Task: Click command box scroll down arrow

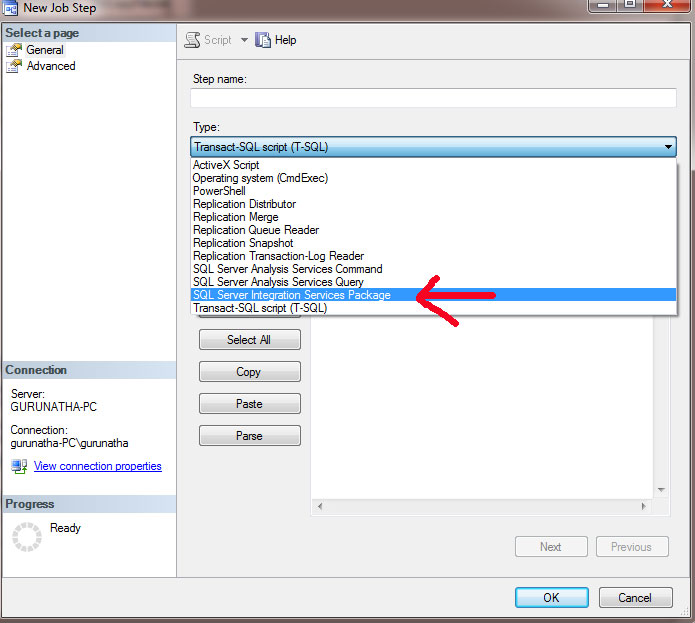Action: 661,490
